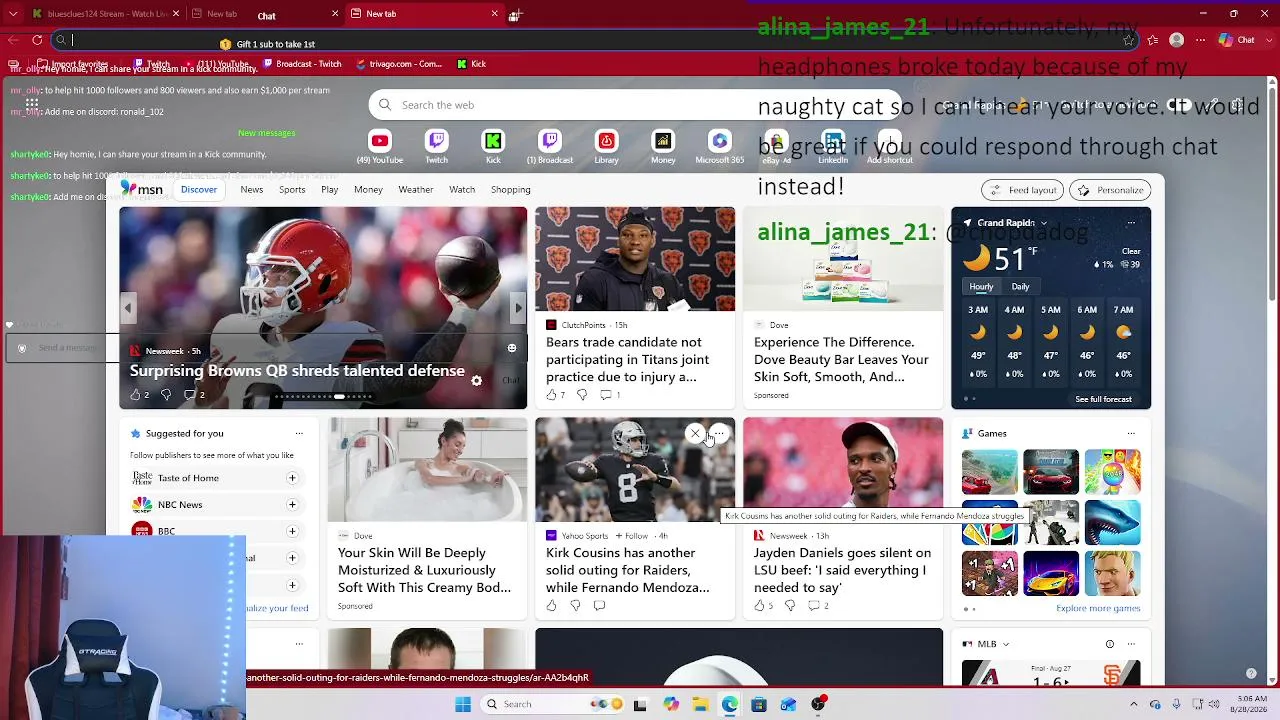Viewport: 1280px width, 720px height.
Task: Open the Weather tab on MSN
Action: click(416, 189)
